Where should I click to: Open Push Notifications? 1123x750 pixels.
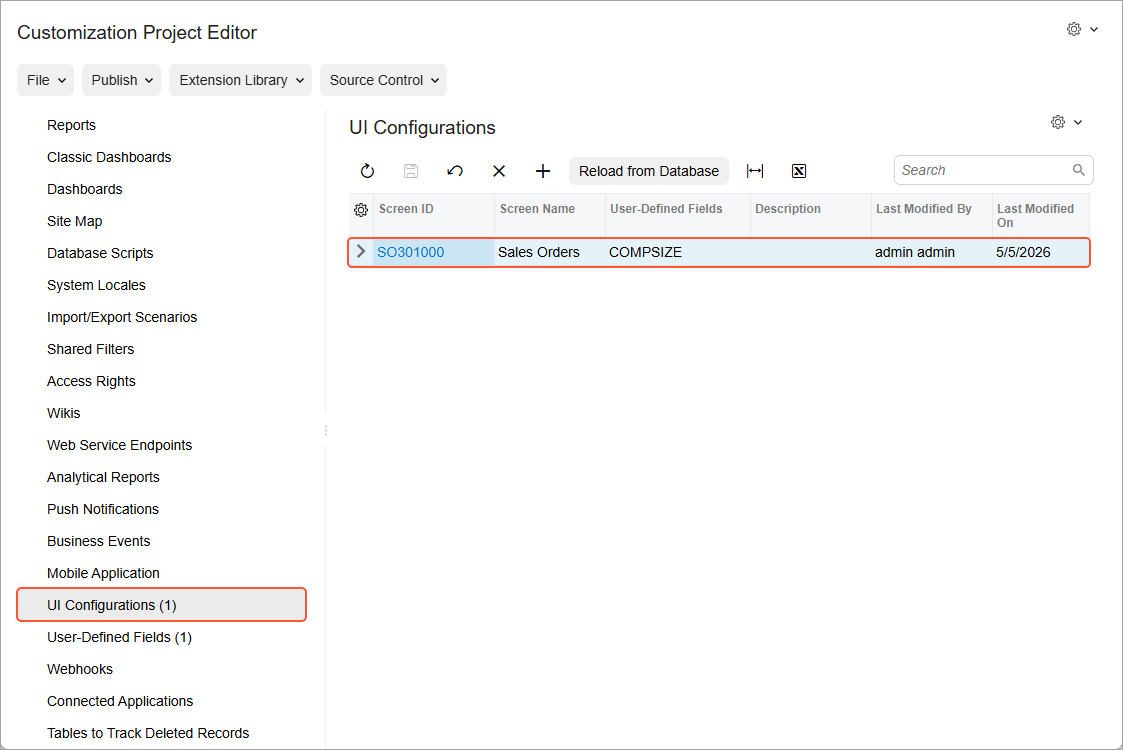103,509
